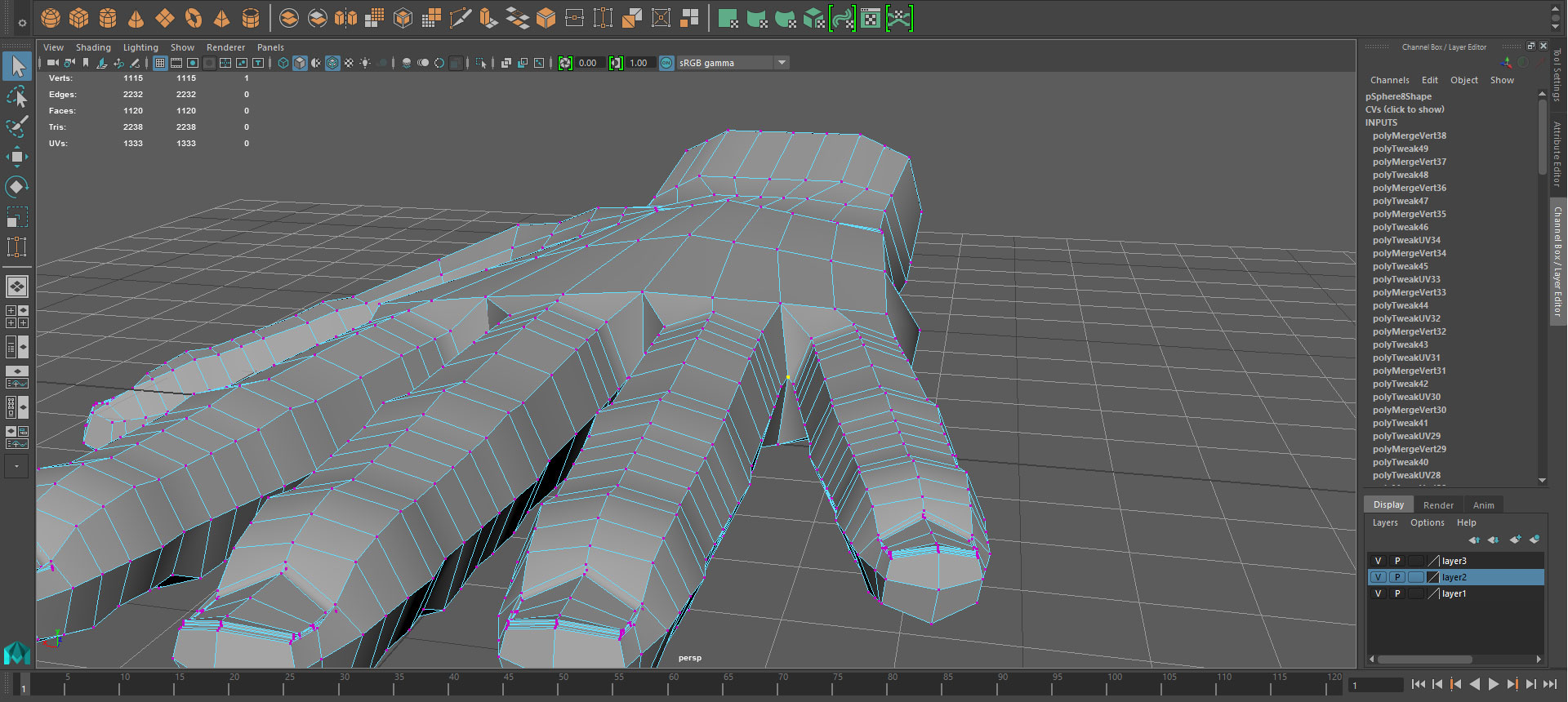
Task: Open the Shading panel menu
Action: (x=93, y=47)
